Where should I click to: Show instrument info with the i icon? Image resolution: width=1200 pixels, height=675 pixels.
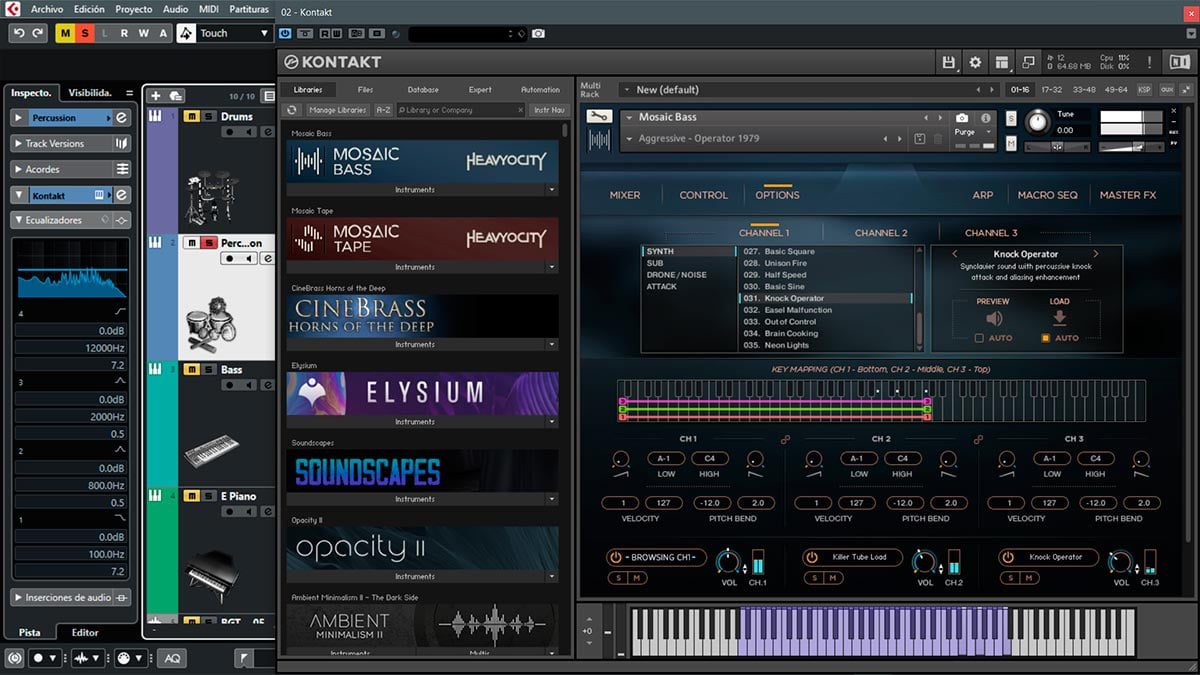[985, 117]
